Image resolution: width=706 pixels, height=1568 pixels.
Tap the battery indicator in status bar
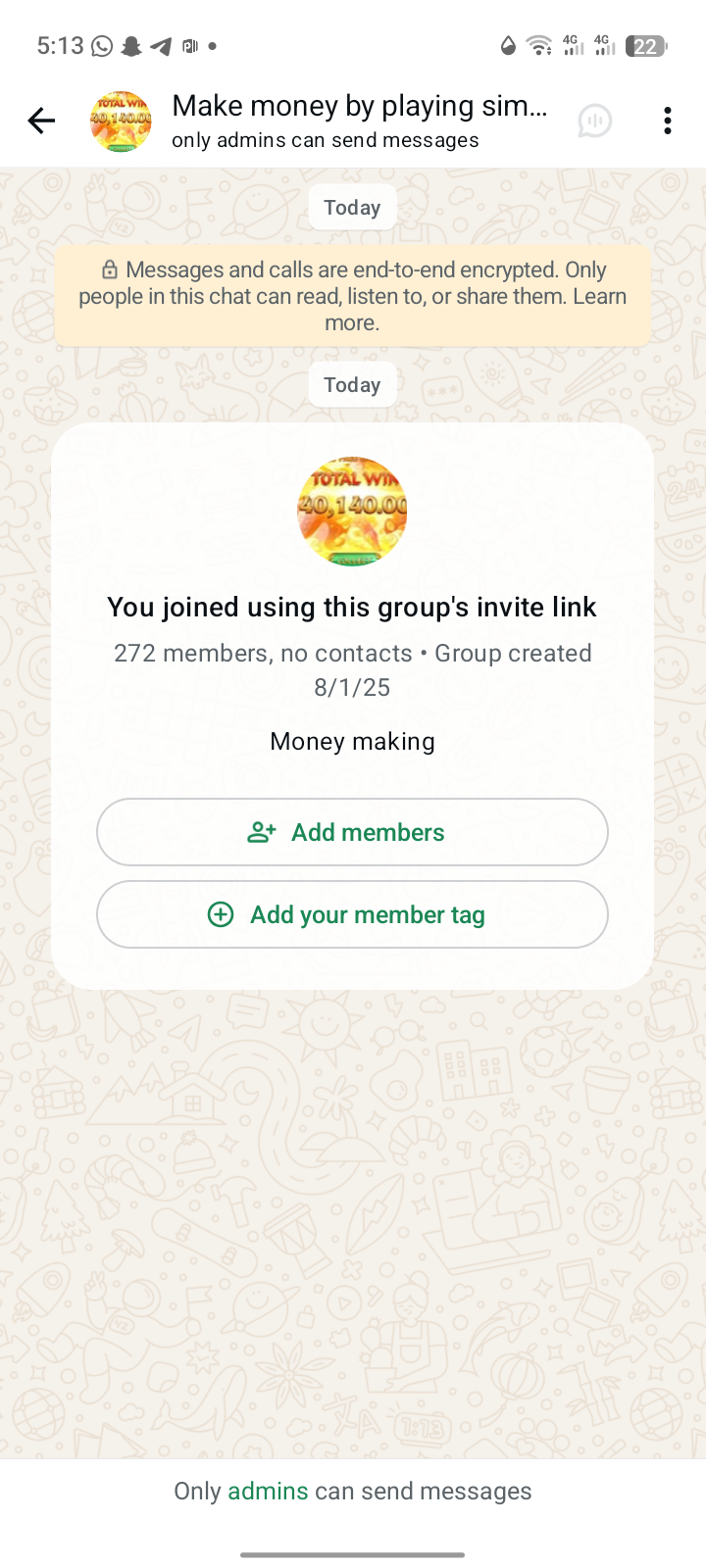click(x=646, y=46)
